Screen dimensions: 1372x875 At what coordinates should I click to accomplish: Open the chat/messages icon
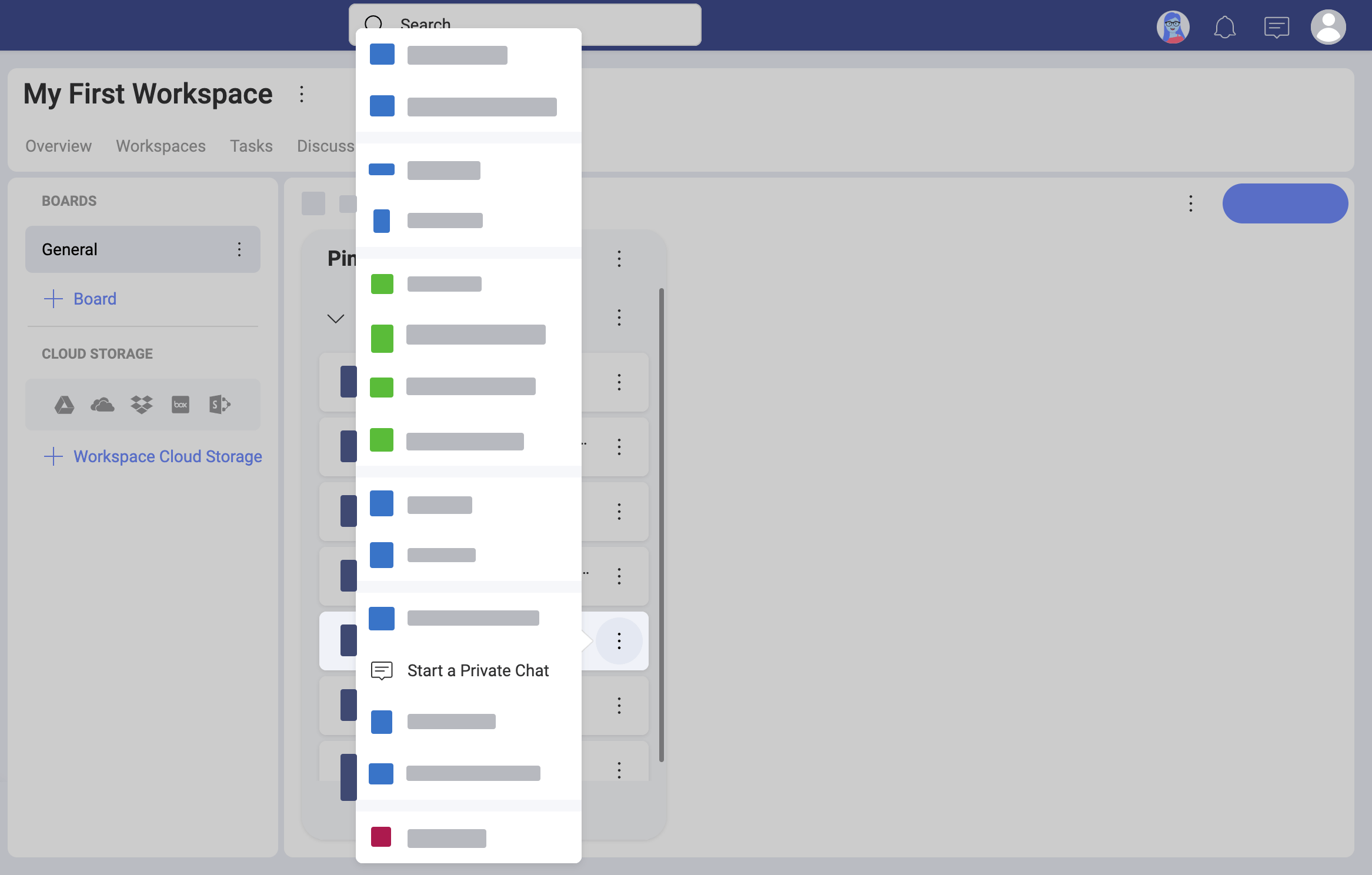(1276, 26)
